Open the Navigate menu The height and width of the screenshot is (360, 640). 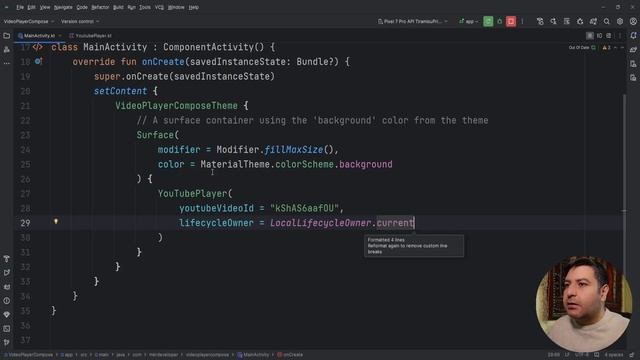point(63,7)
